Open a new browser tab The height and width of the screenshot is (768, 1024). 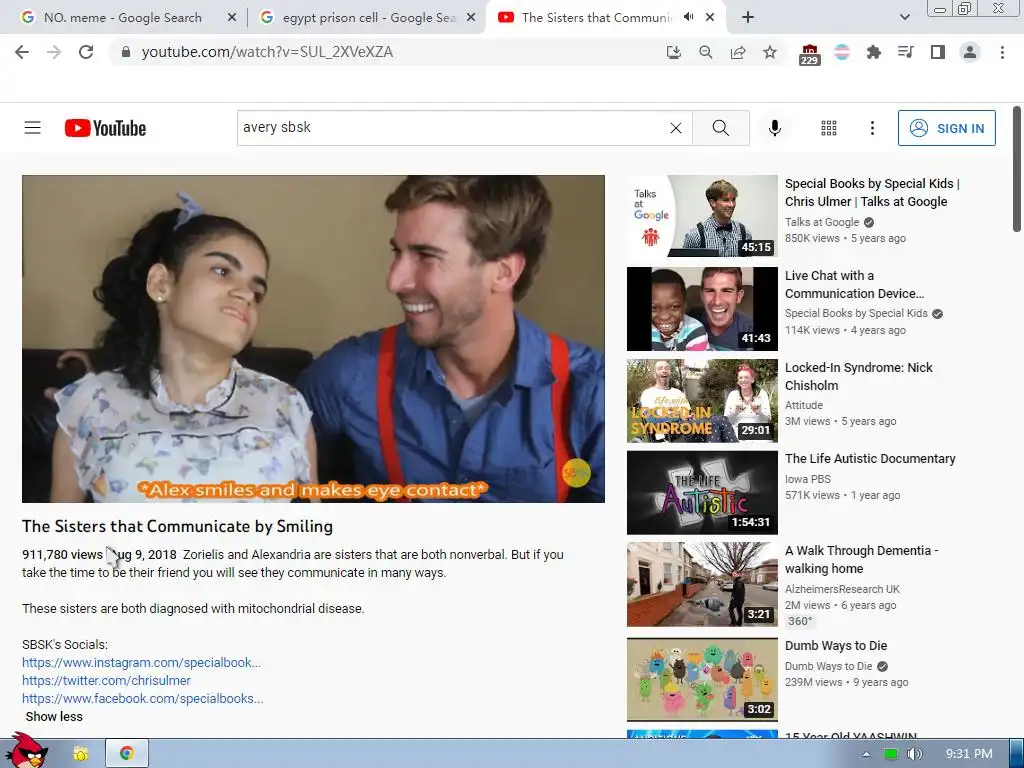pos(748,18)
